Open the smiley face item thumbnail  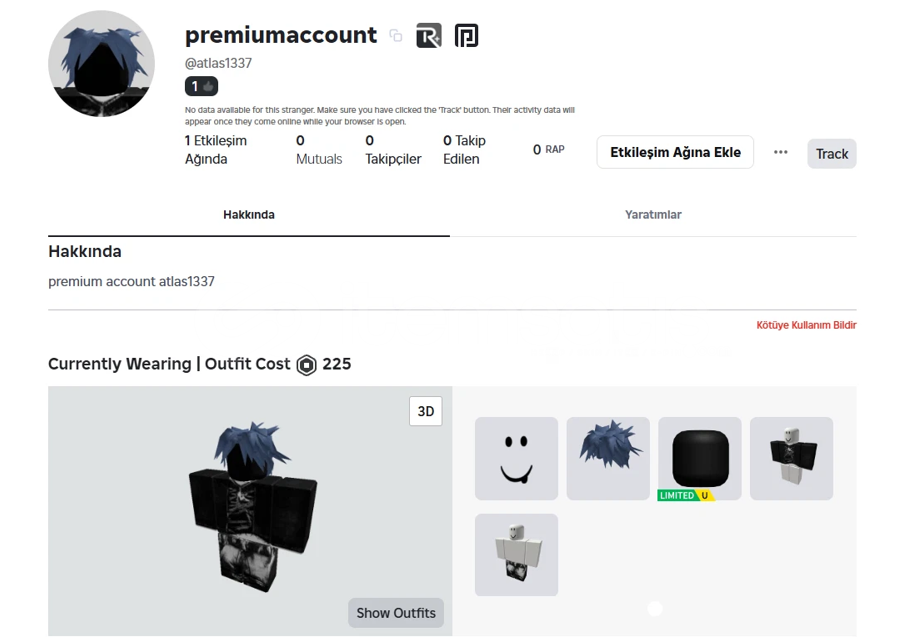tap(516, 458)
